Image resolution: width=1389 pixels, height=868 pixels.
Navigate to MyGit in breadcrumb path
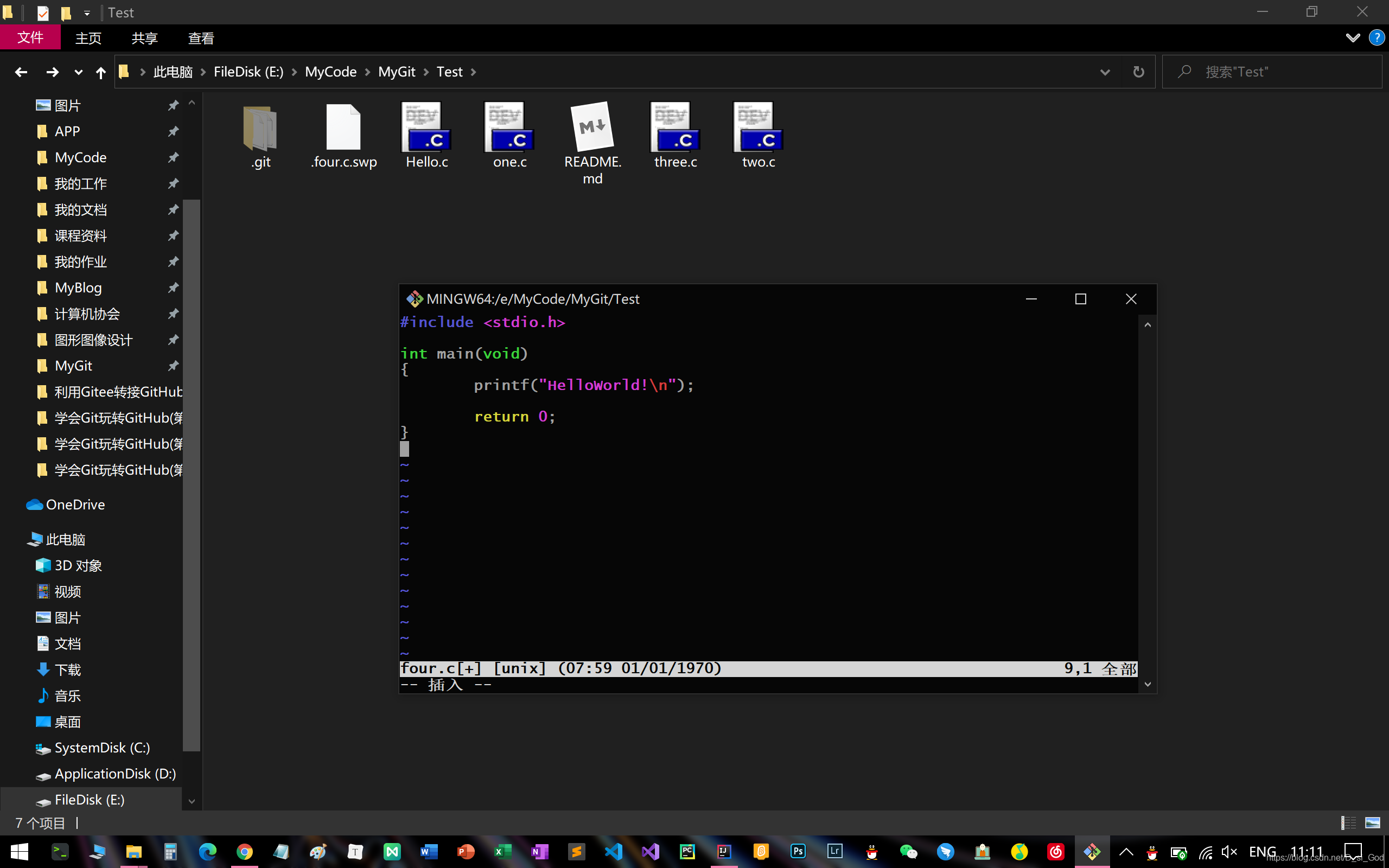(x=396, y=72)
